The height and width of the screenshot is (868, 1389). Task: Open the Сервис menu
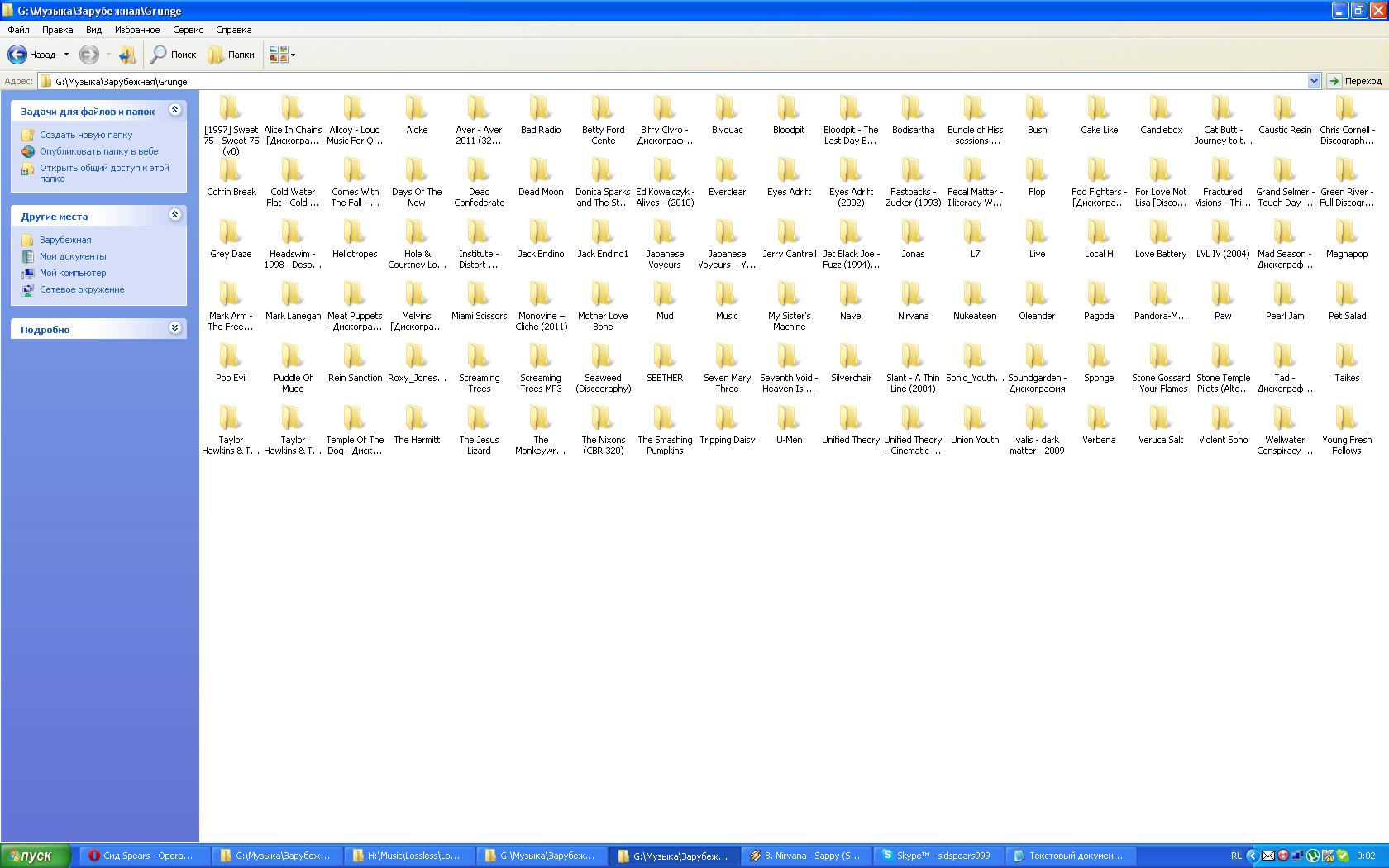point(188,30)
